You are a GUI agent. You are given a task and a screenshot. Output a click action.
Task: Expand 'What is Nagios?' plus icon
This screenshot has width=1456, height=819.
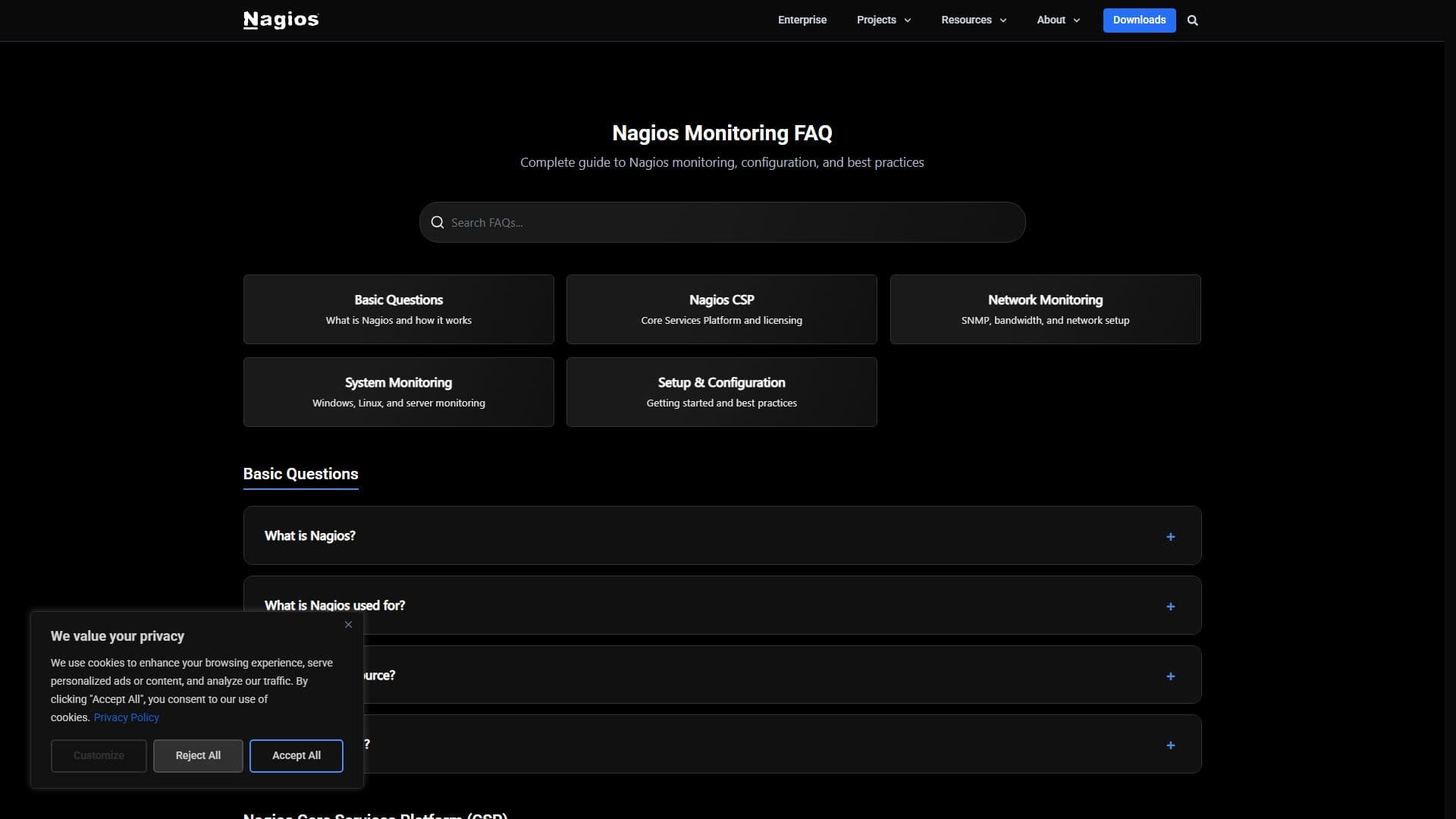[1170, 537]
